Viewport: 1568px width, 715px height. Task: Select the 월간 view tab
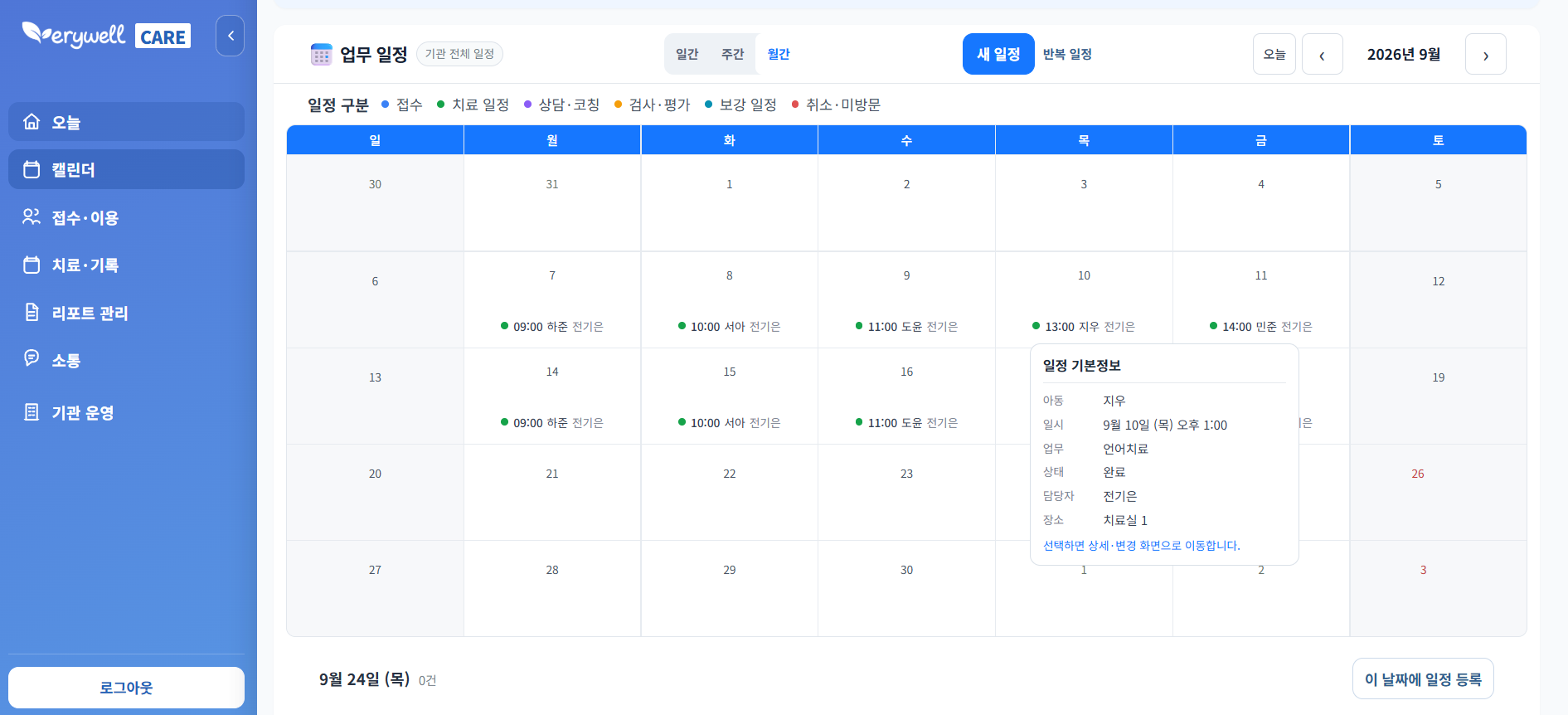(779, 54)
